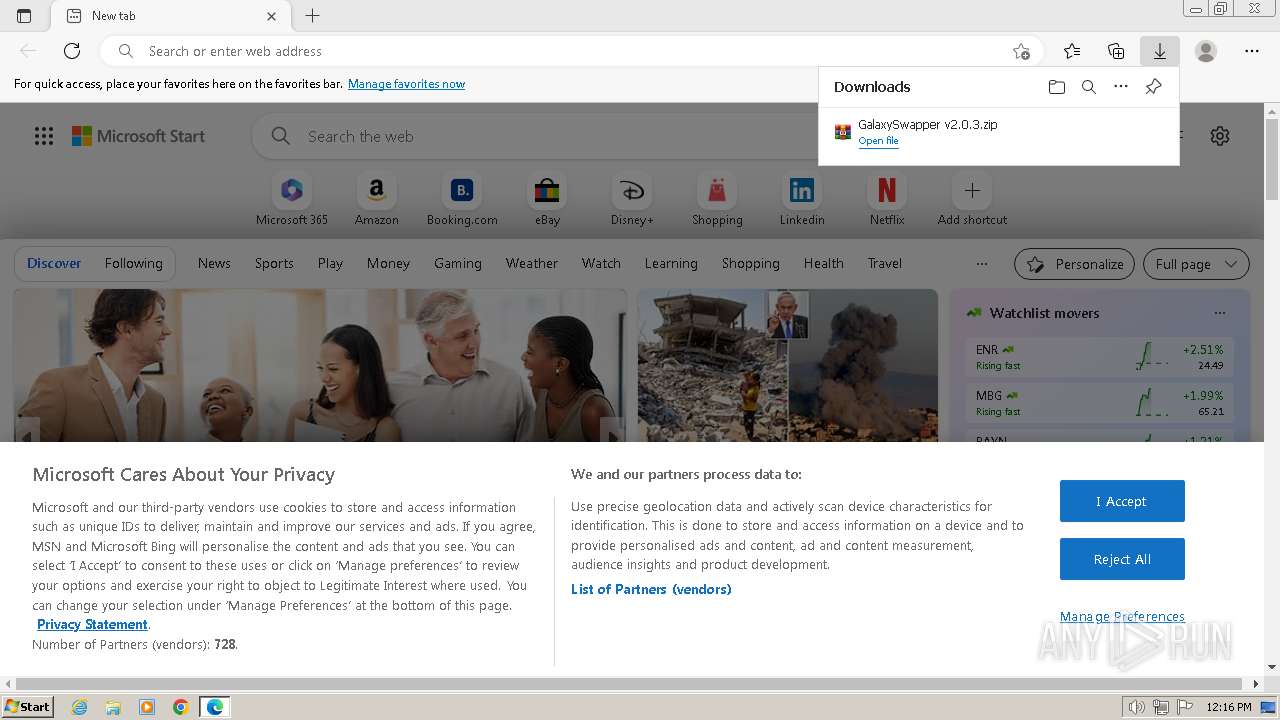Open the Travel feed category
The height and width of the screenshot is (720, 1280).
click(884, 264)
